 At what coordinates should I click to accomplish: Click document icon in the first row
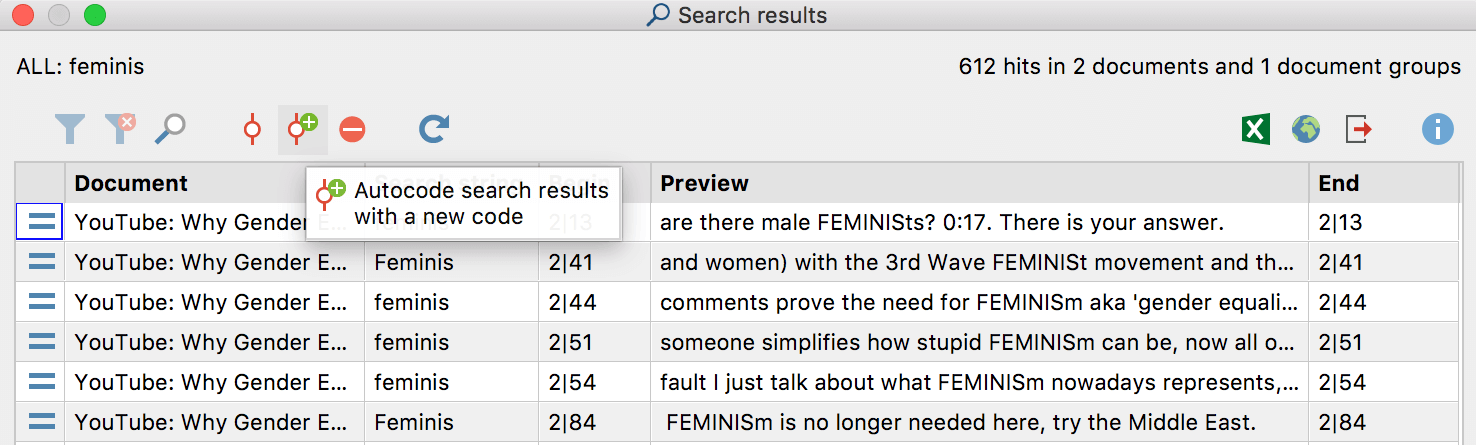pyautogui.click(x=41, y=222)
